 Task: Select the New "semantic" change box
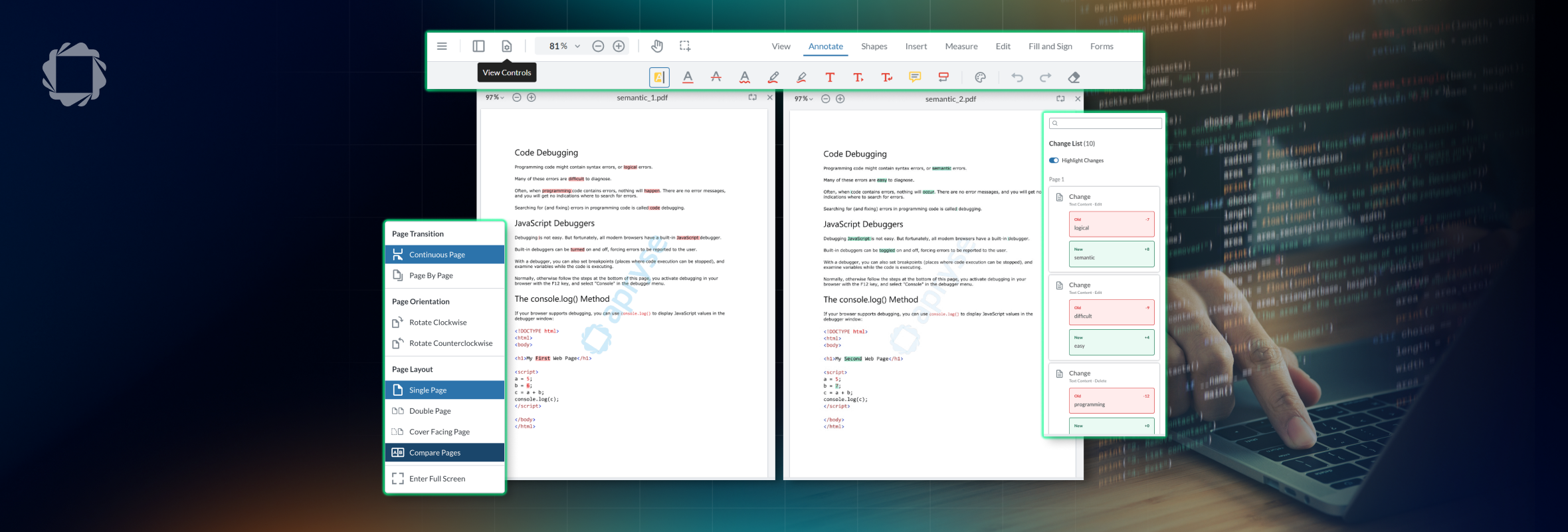[1112, 254]
